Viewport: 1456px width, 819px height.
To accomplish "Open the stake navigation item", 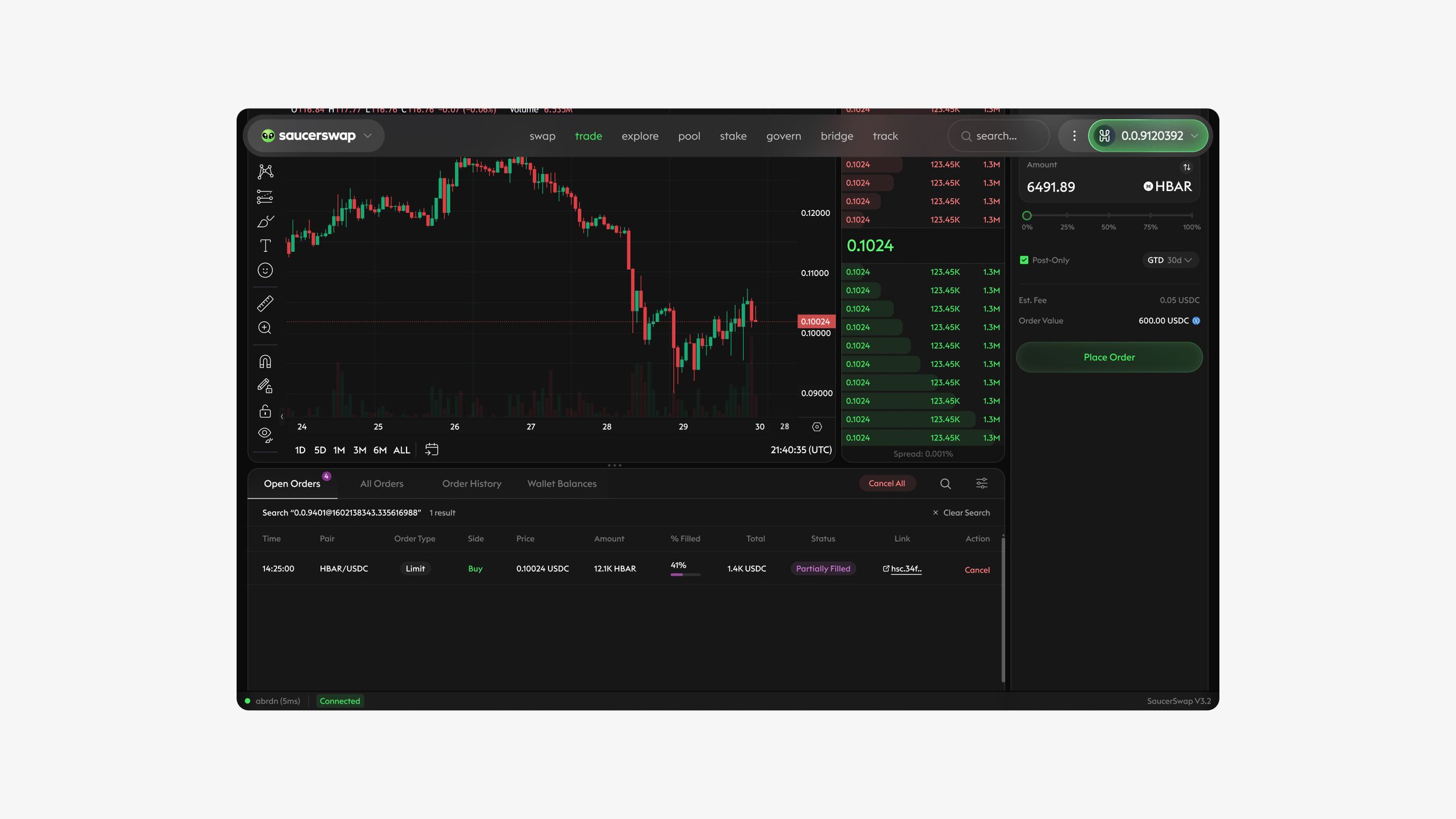I will tap(733, 136).
